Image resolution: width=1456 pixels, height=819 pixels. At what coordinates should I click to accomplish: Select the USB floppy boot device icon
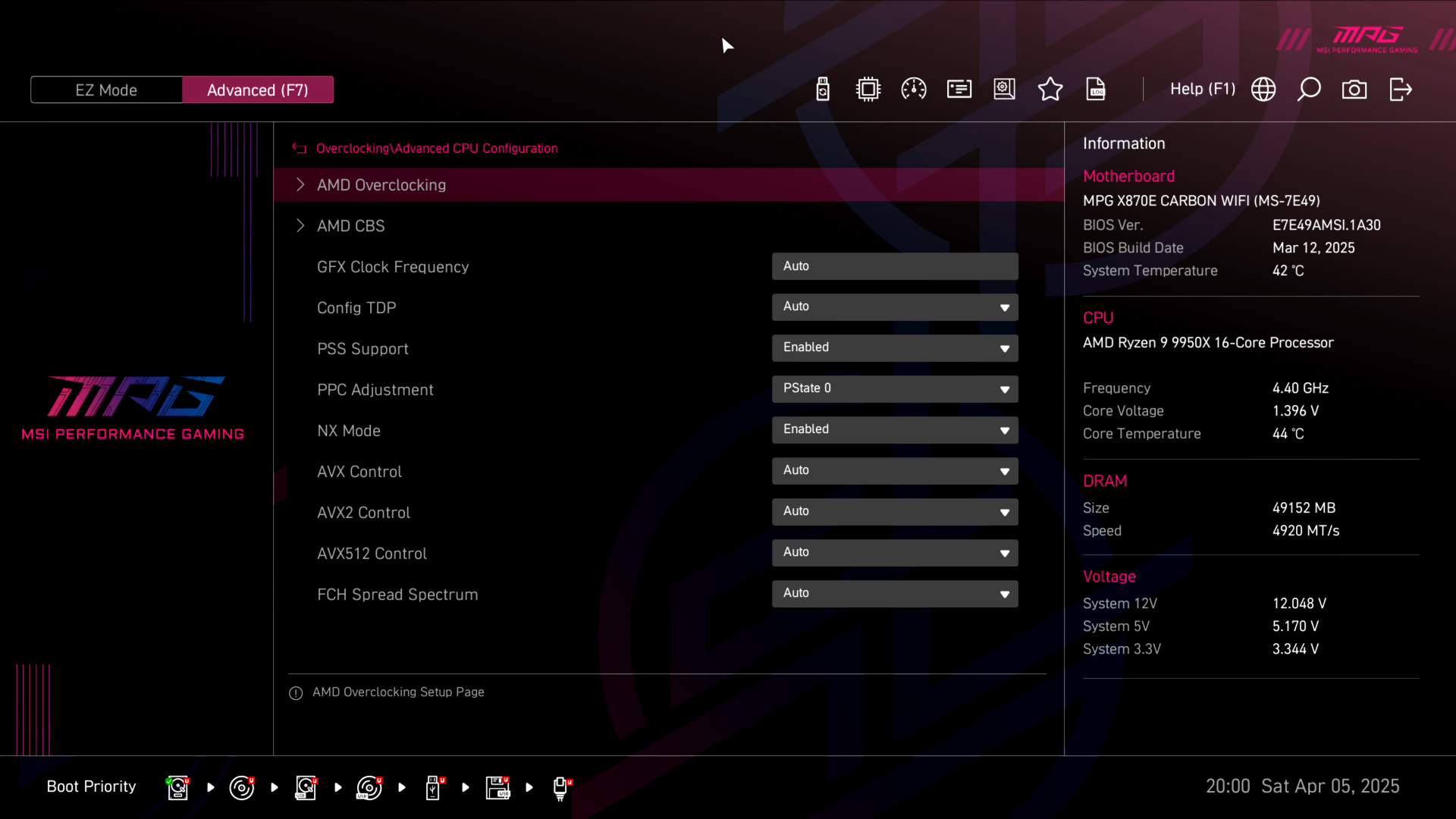pos(497,787)
